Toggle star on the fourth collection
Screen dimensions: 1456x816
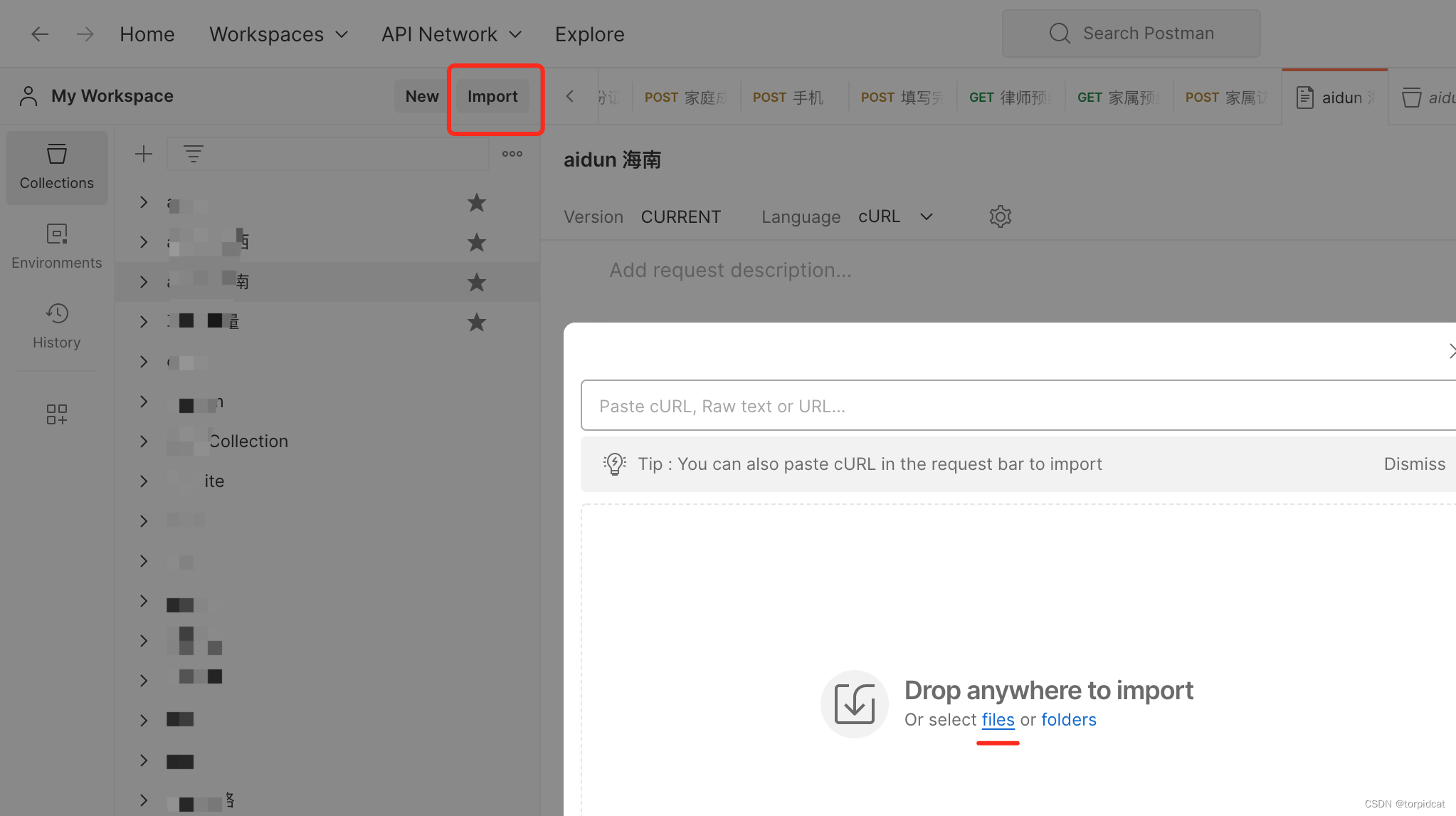pos(476,323)
